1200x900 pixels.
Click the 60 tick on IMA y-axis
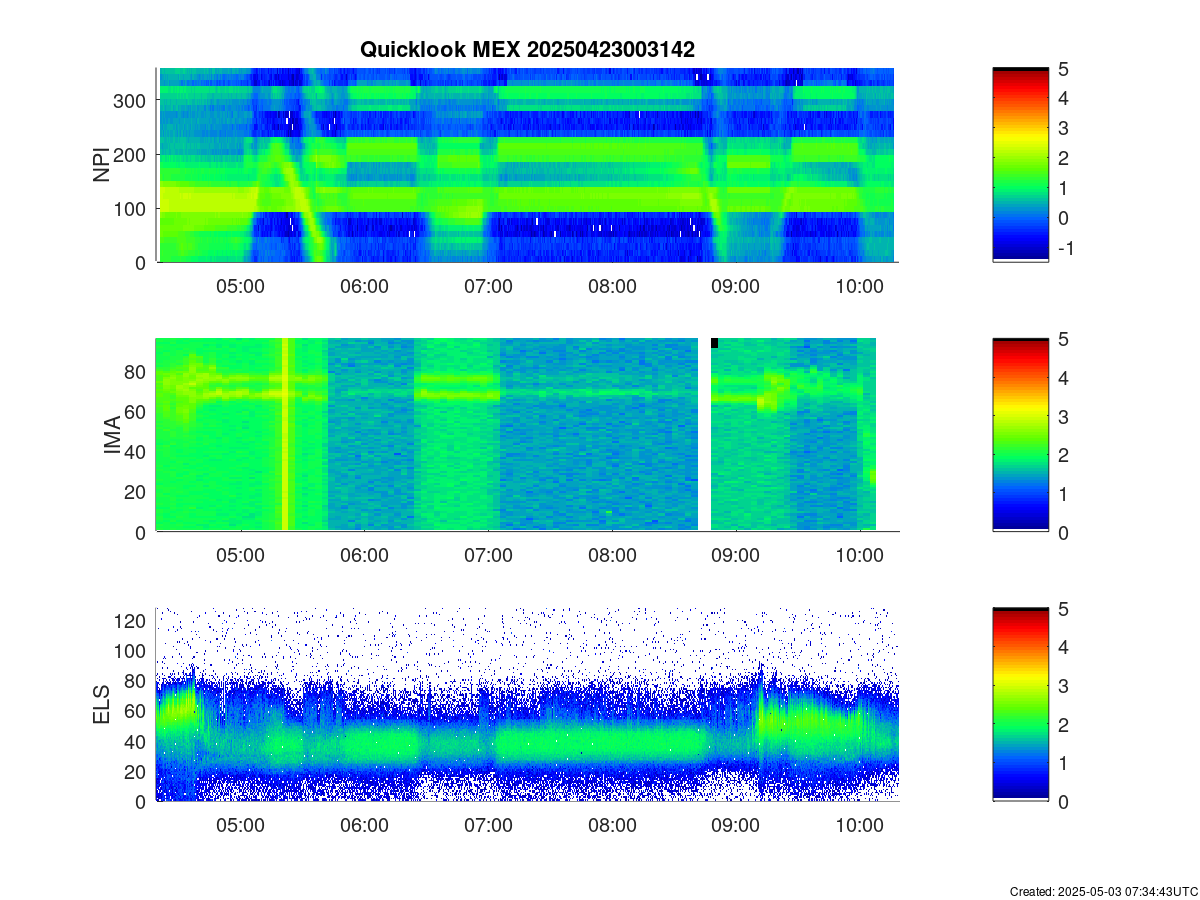click(x=136, y=412)
